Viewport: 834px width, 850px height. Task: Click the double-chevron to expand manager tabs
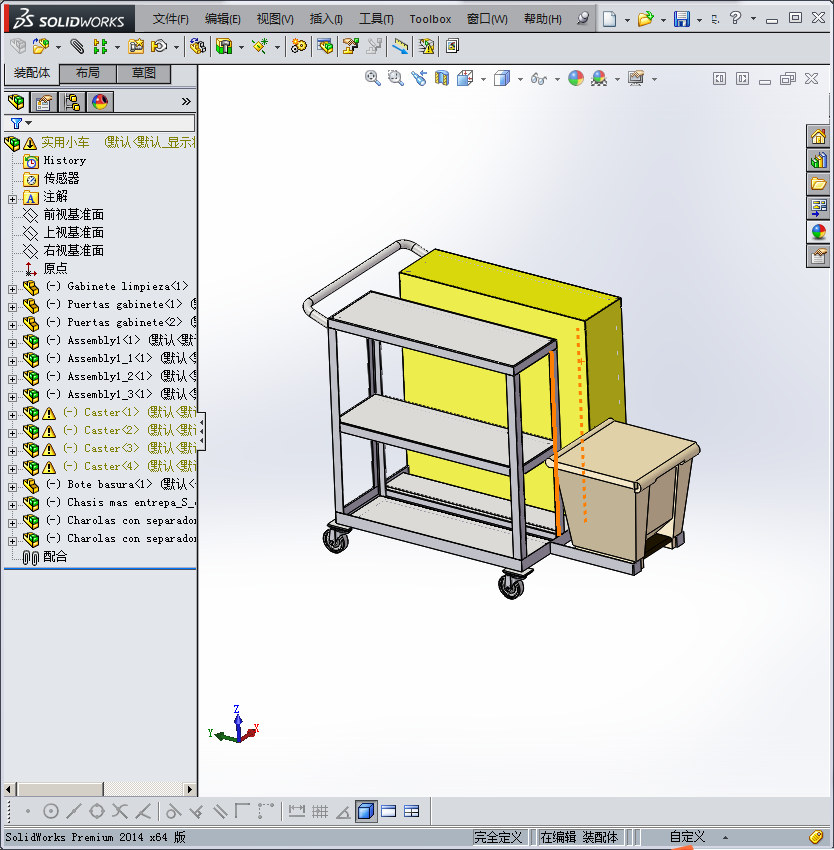click(x=186, y=101)
